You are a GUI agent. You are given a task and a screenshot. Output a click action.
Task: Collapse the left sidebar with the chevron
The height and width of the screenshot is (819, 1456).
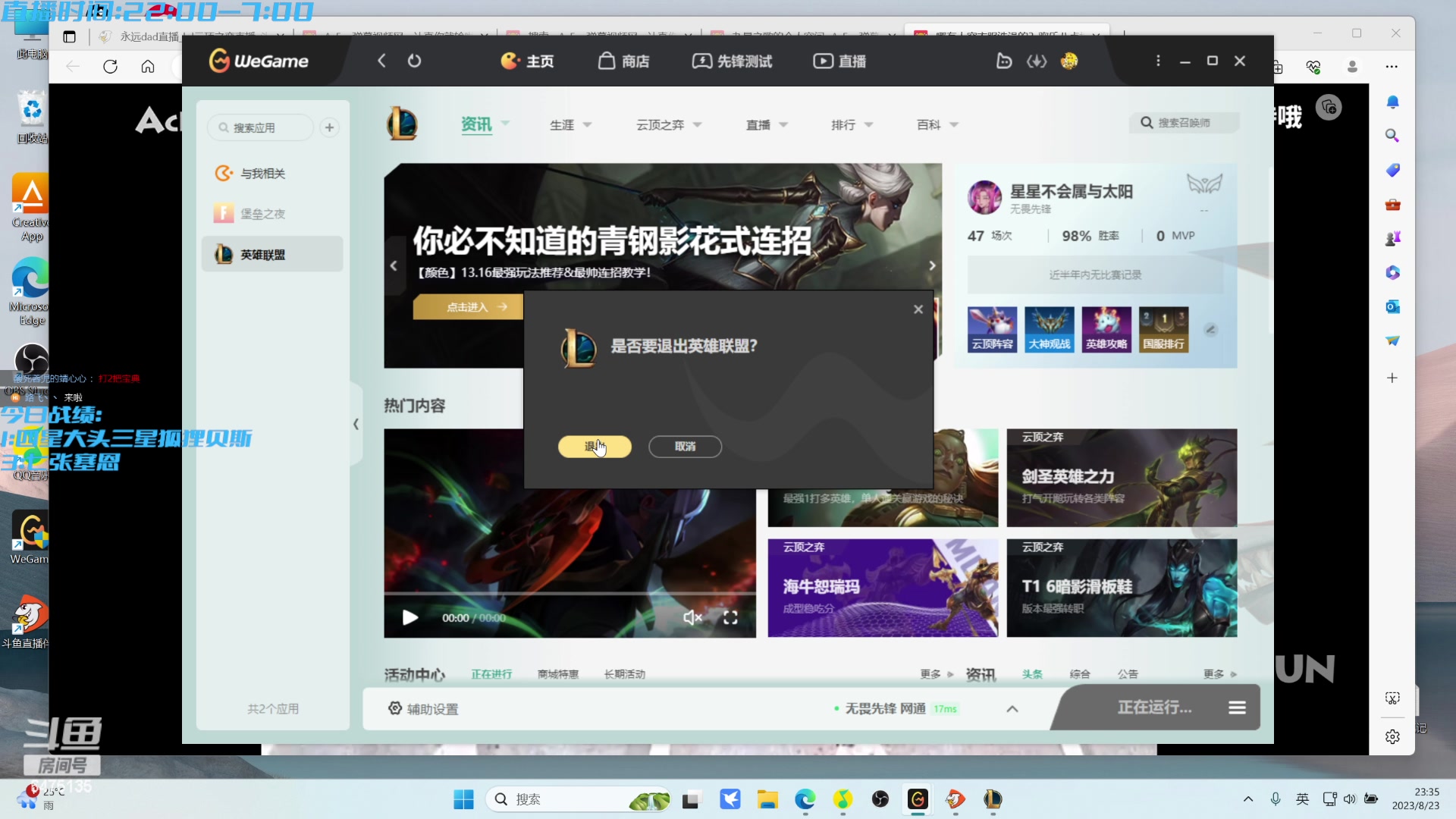pyautogui.click(x=356, y=424)
